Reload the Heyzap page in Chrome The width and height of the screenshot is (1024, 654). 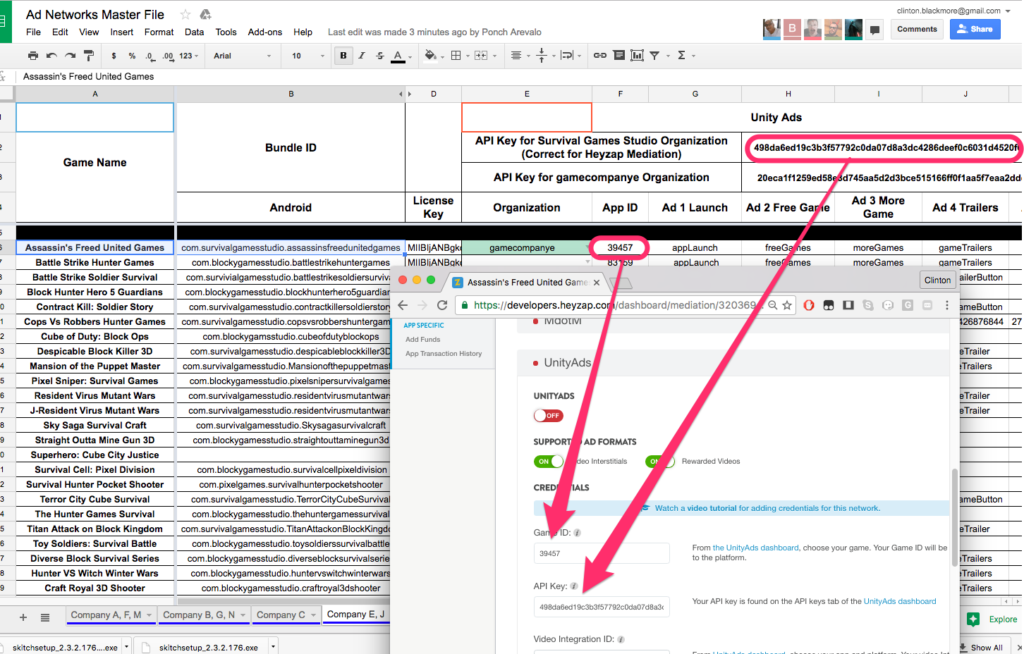coord(442,305)
